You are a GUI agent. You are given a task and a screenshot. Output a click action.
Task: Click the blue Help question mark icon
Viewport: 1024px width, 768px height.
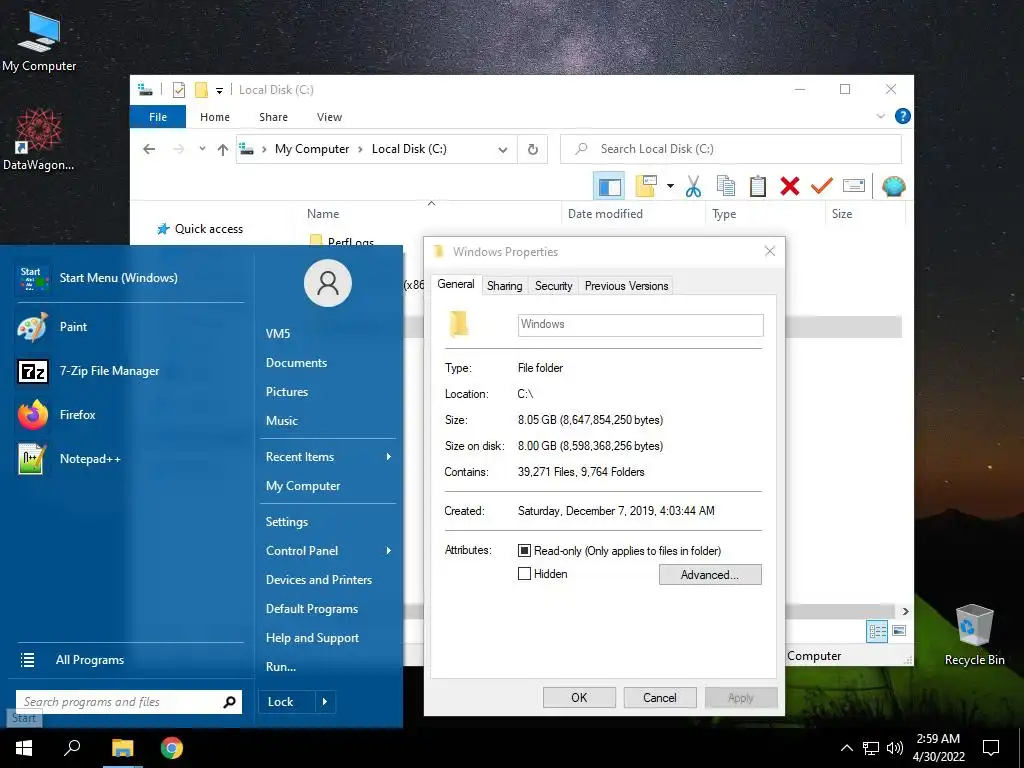coord(903,116)
